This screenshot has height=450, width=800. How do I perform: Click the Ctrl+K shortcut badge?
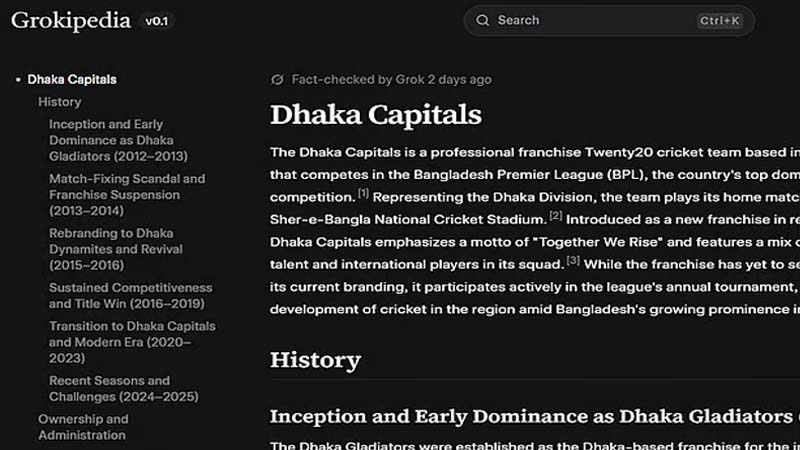720,20
